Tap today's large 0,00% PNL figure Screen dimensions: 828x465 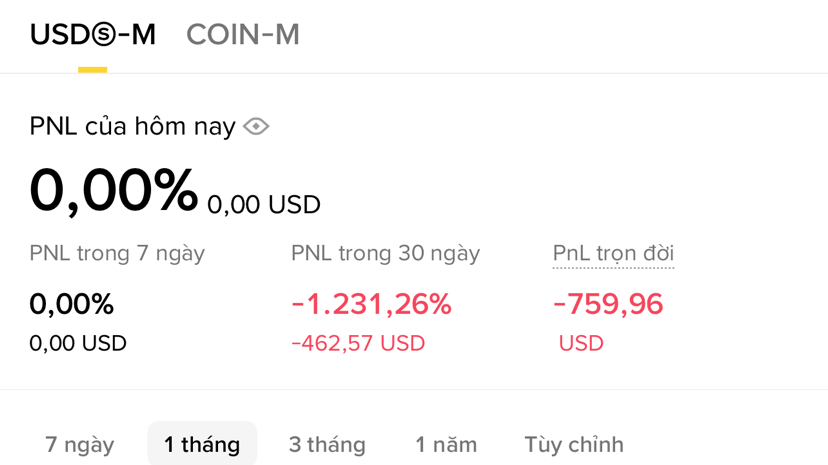coord(114,190)
